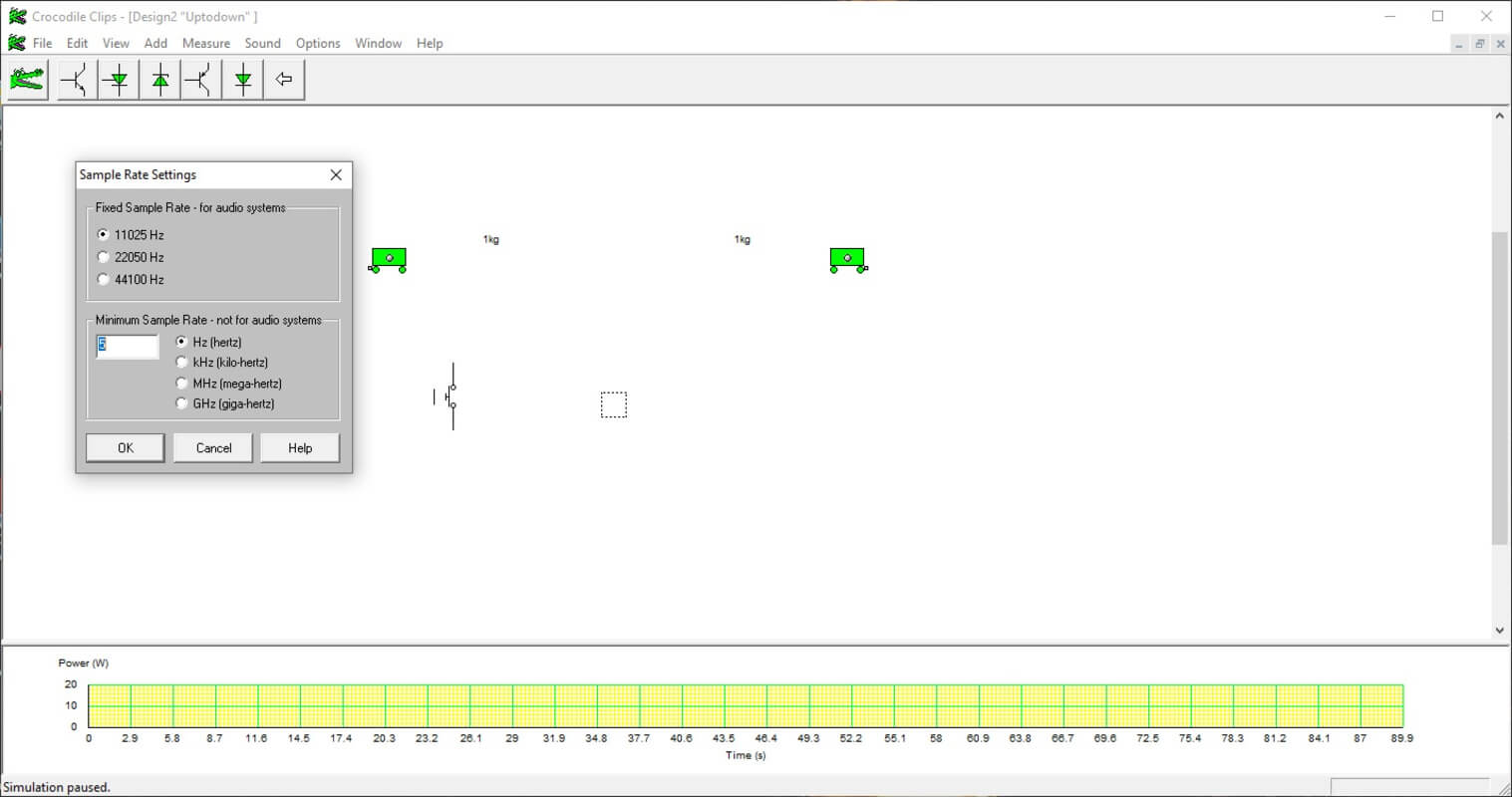
Task: Select the 22050 Hz sample rate
Action: click(104, 257)
